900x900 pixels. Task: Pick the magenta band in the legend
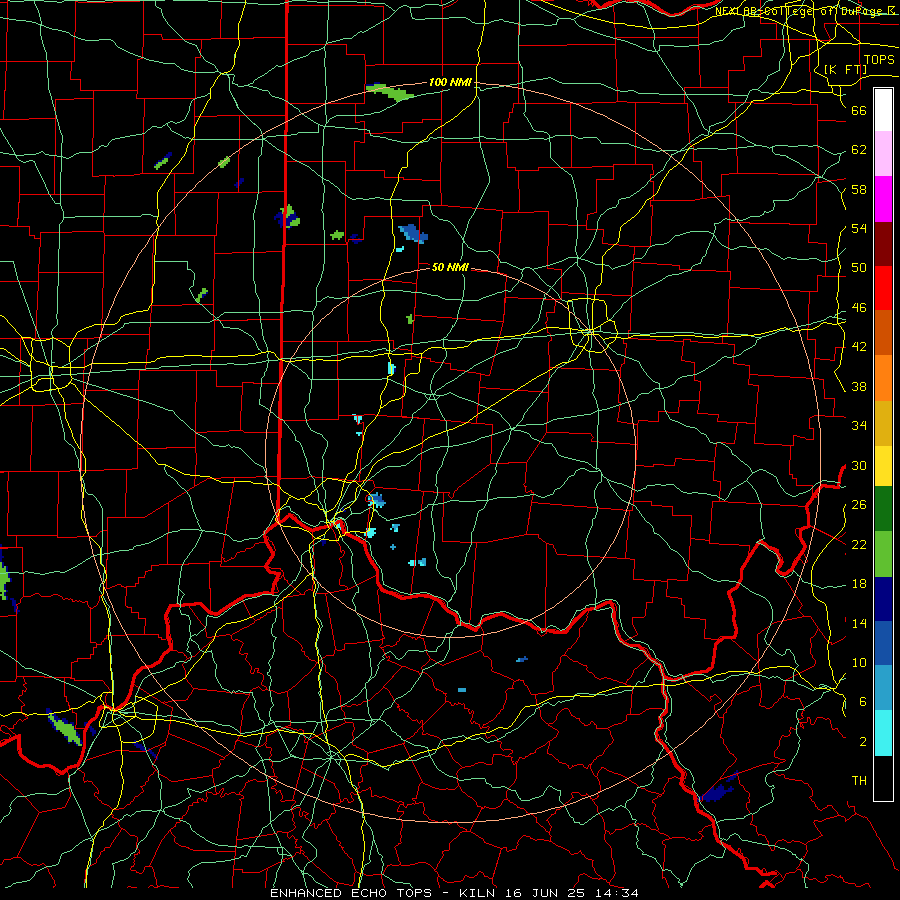pyautogui.click(x=883, y=199)
